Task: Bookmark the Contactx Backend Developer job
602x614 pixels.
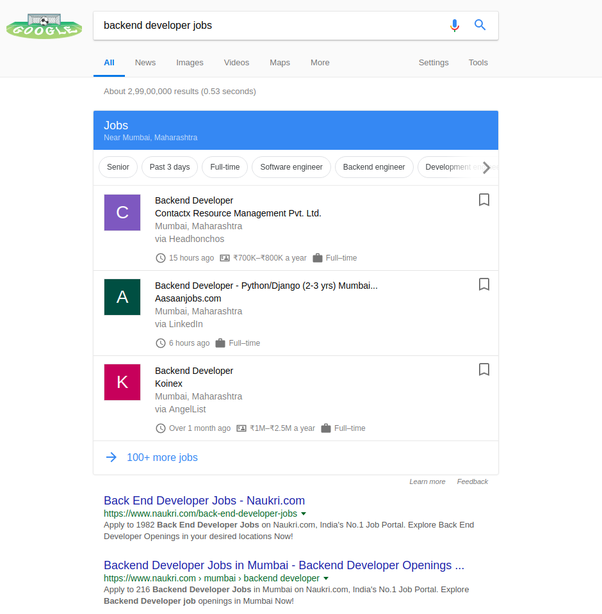Action: [x=484, y=200]
